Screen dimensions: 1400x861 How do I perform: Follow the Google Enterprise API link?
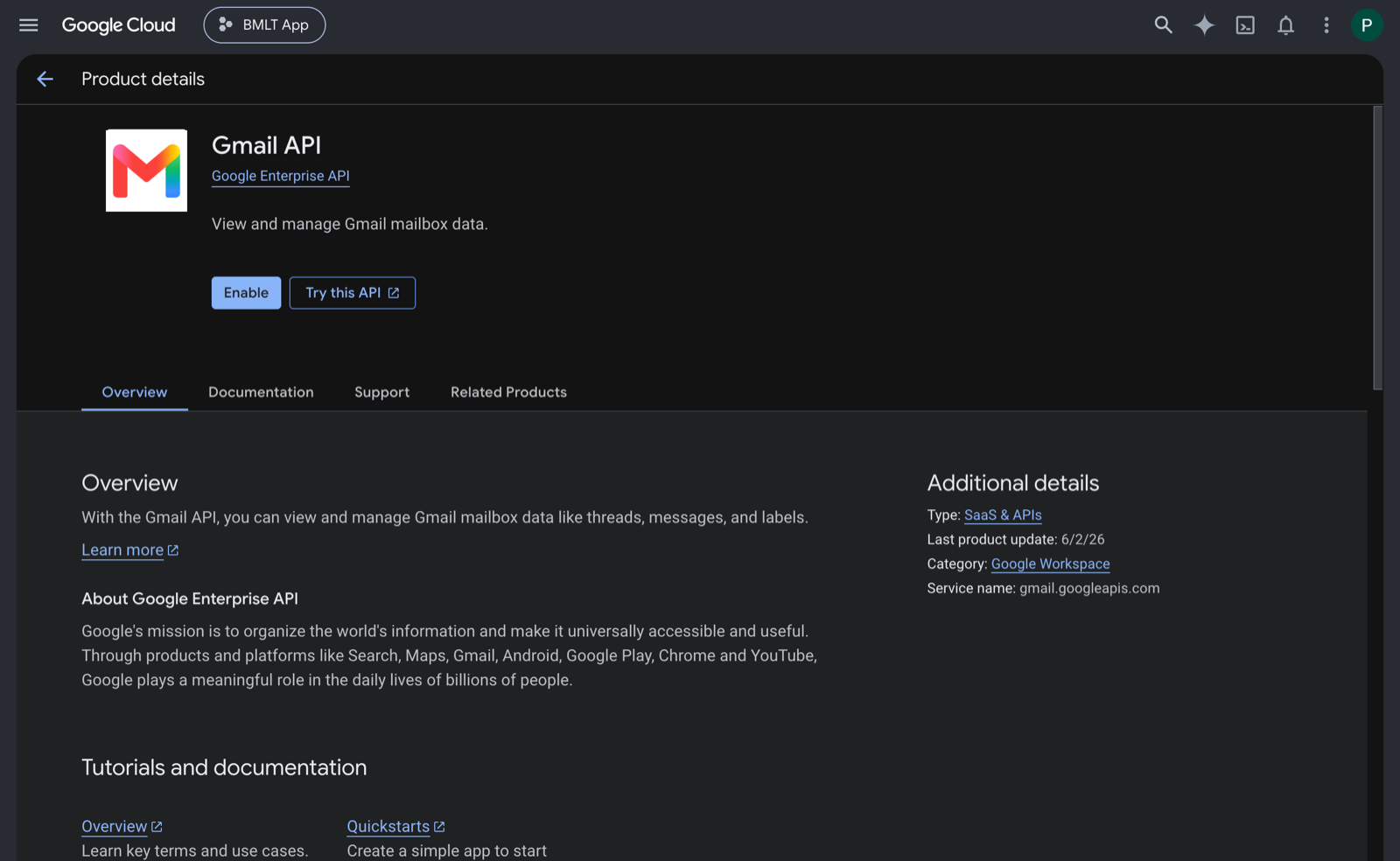[280, 176]
